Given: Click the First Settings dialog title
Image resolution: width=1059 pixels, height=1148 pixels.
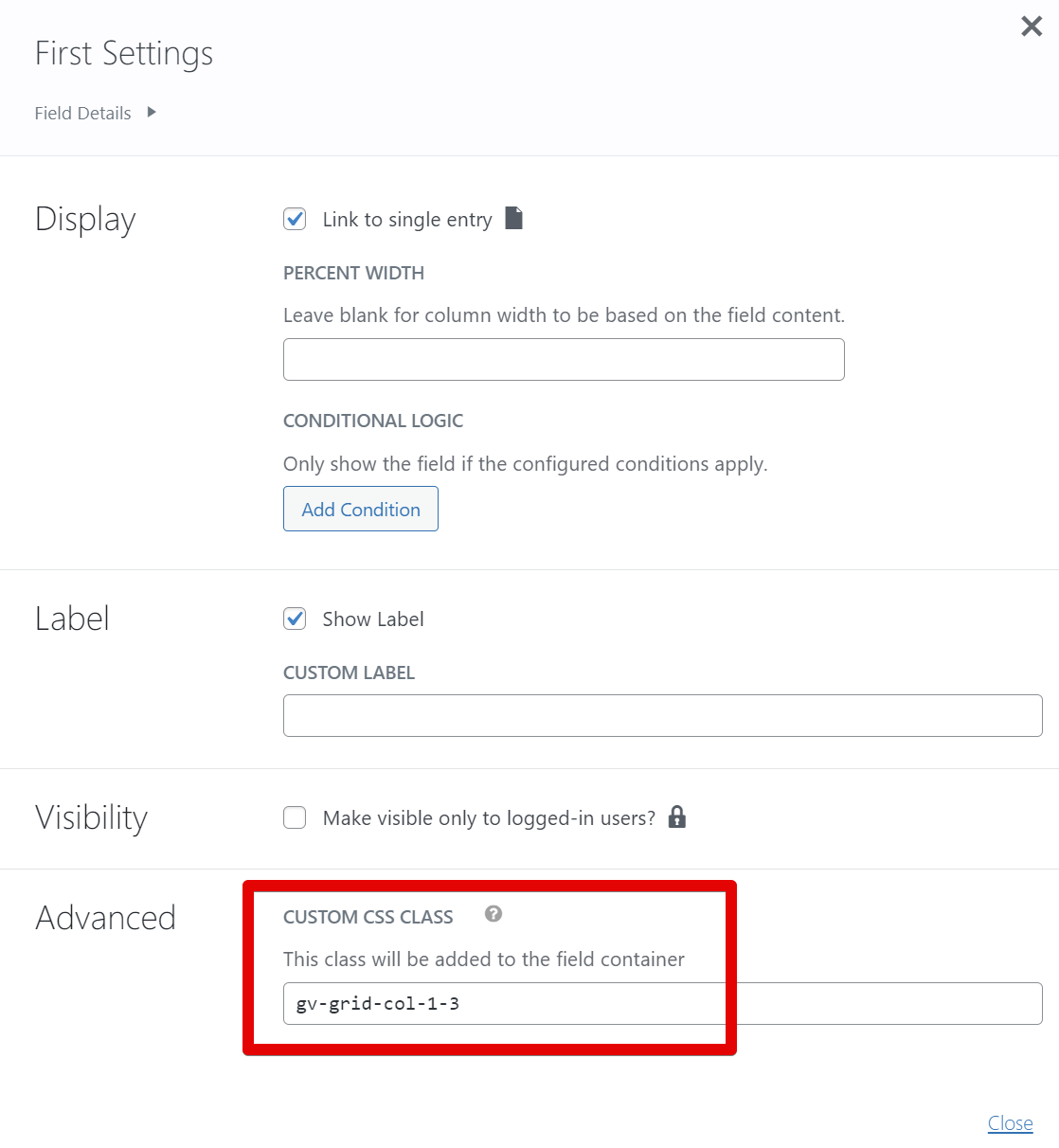Looking at the screenshot, I should point(124,54).
